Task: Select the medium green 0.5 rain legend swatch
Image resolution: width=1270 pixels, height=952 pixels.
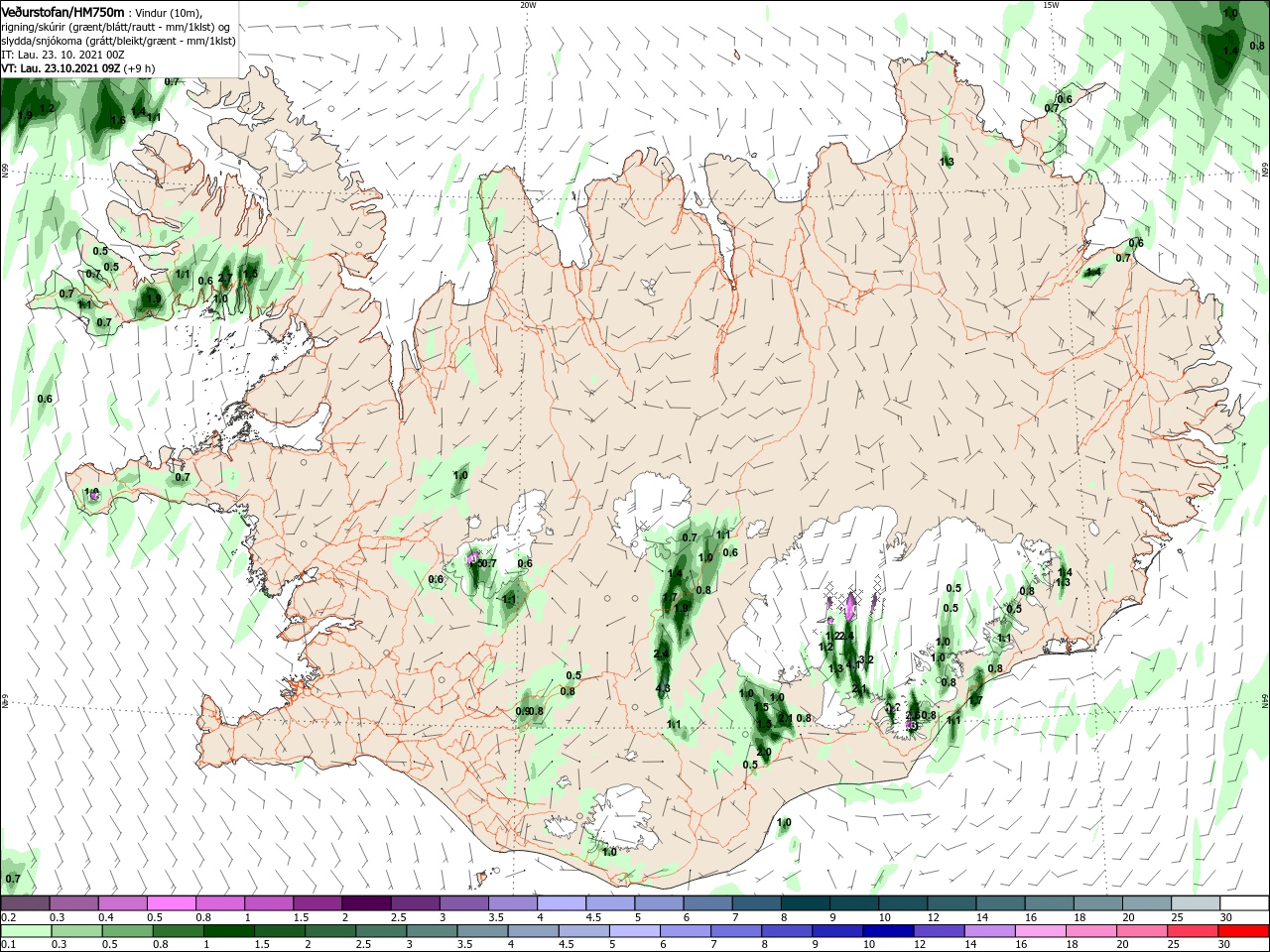Action: tap(127, 931)
